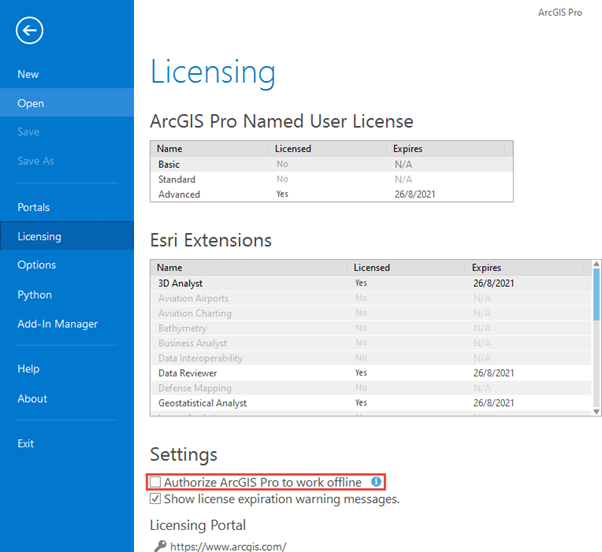Select the Geostatistical Analyst extension row
Image resolution: width=602 pixels, height=552 pixels.
pyautogui.click(x=371, y=403)
